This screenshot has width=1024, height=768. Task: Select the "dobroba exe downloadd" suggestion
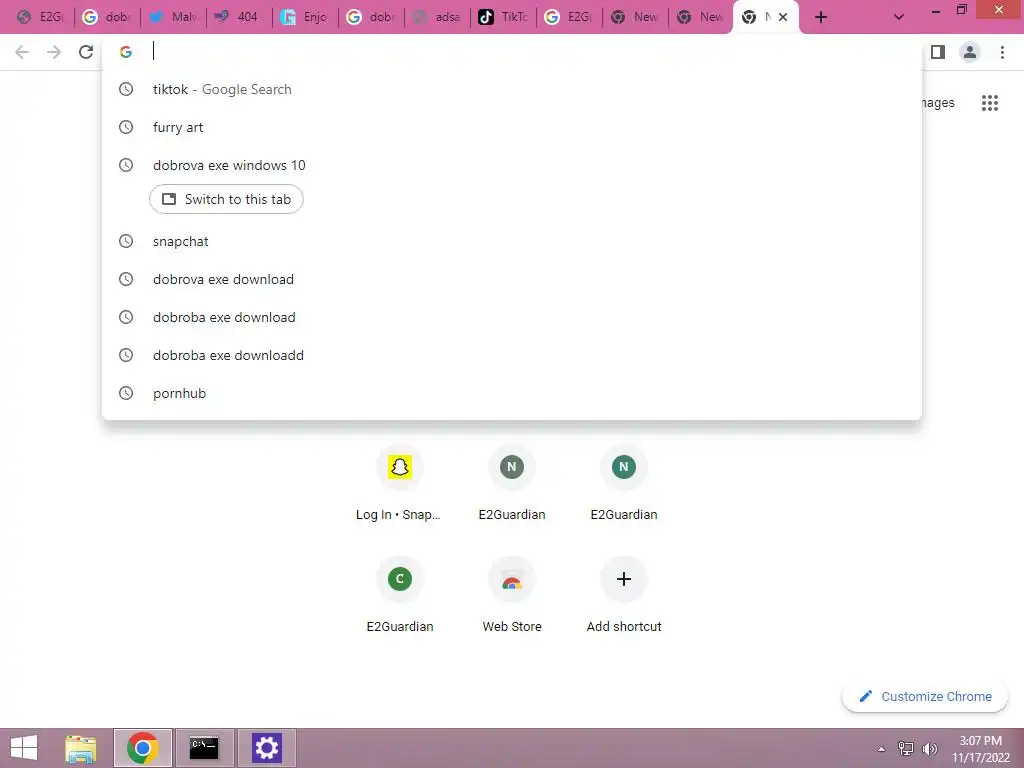(512, 355)
